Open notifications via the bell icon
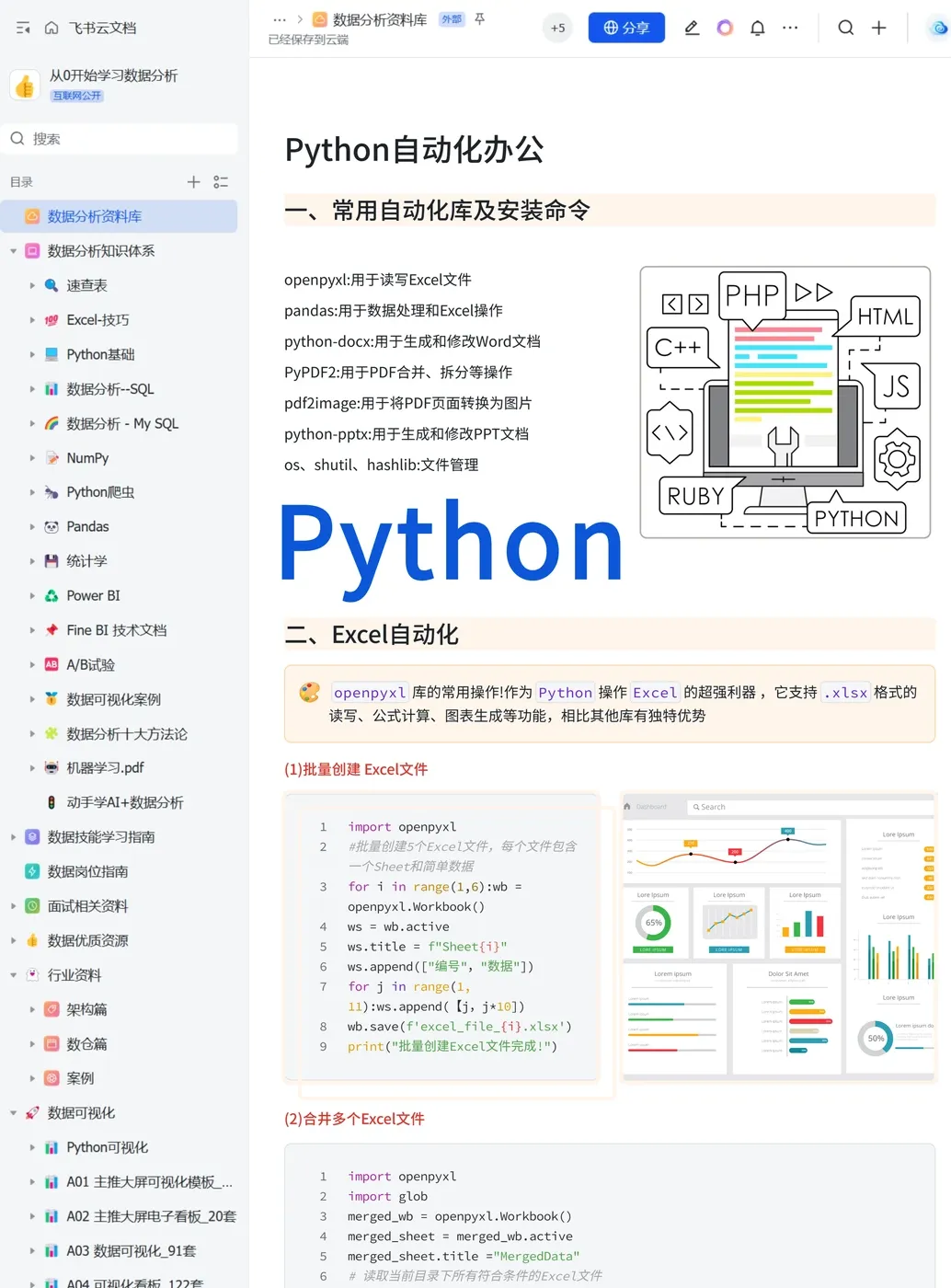Viewport: 951px width, 1288px height. coord(757,28)
